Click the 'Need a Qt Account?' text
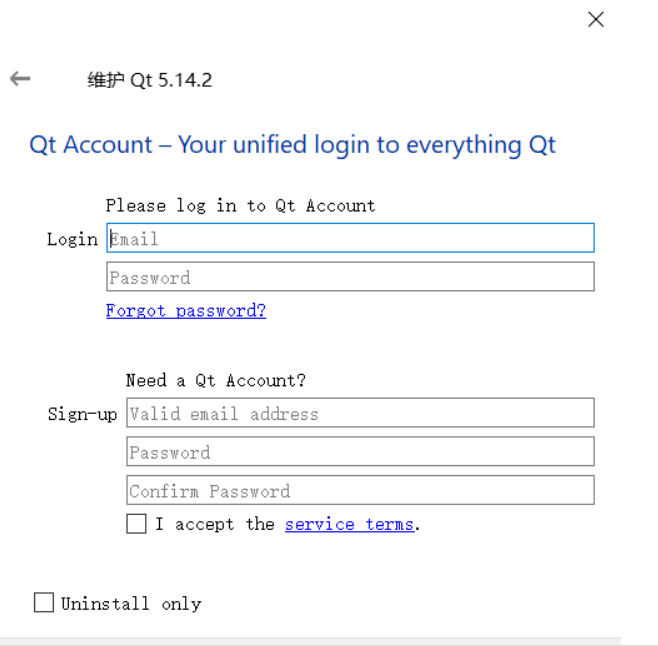 tap(215, 380)
